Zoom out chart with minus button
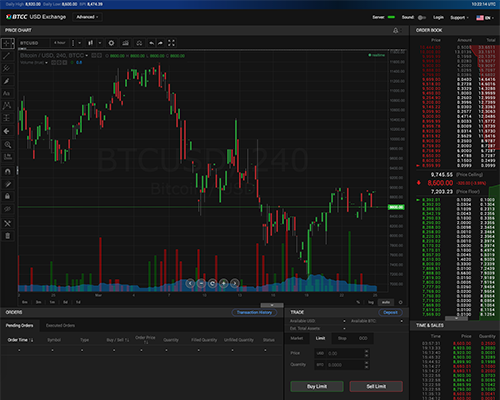The height and width of the screenshot is (400, 500). 201,283
